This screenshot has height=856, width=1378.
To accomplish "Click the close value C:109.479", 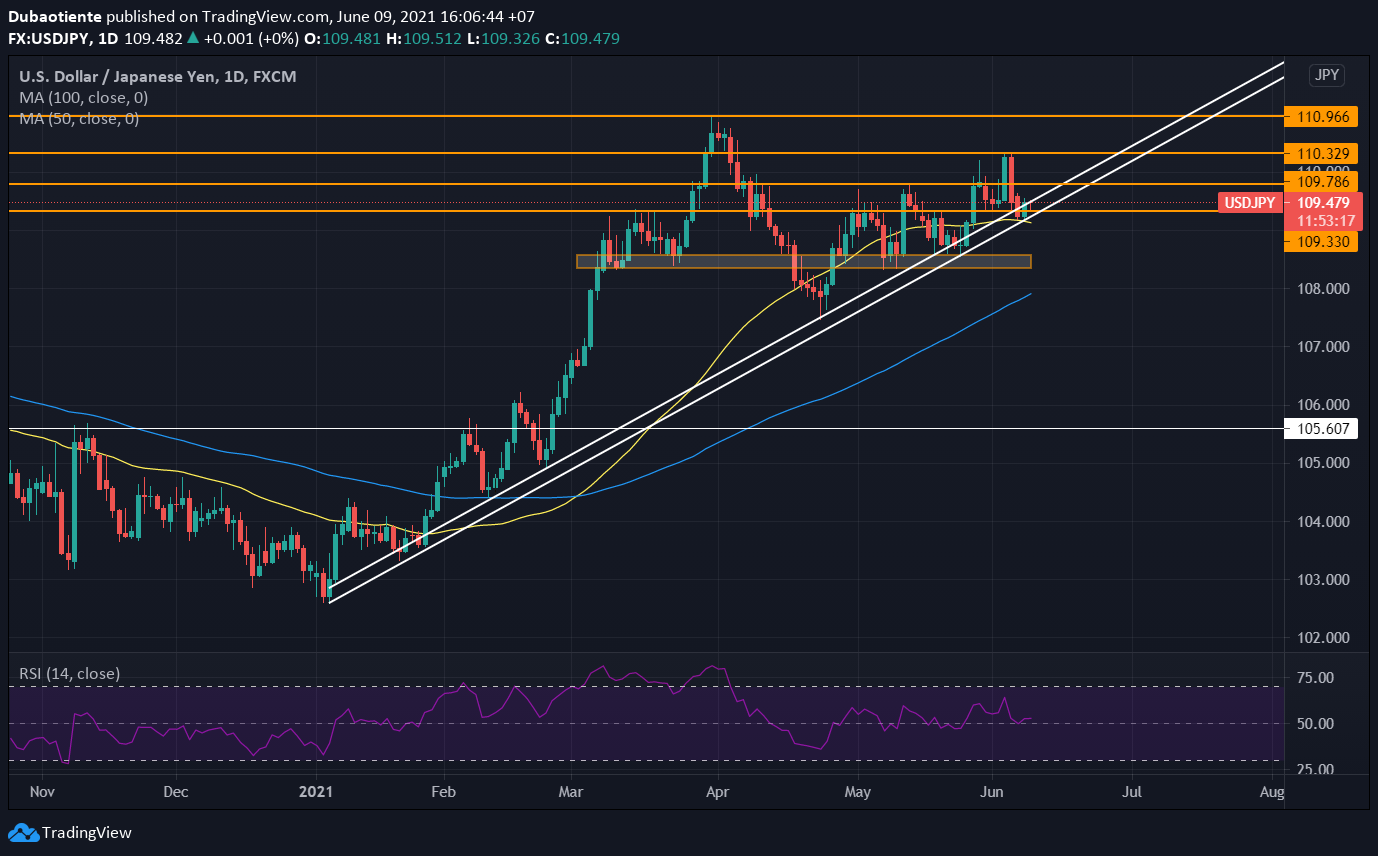I will 583,39.
